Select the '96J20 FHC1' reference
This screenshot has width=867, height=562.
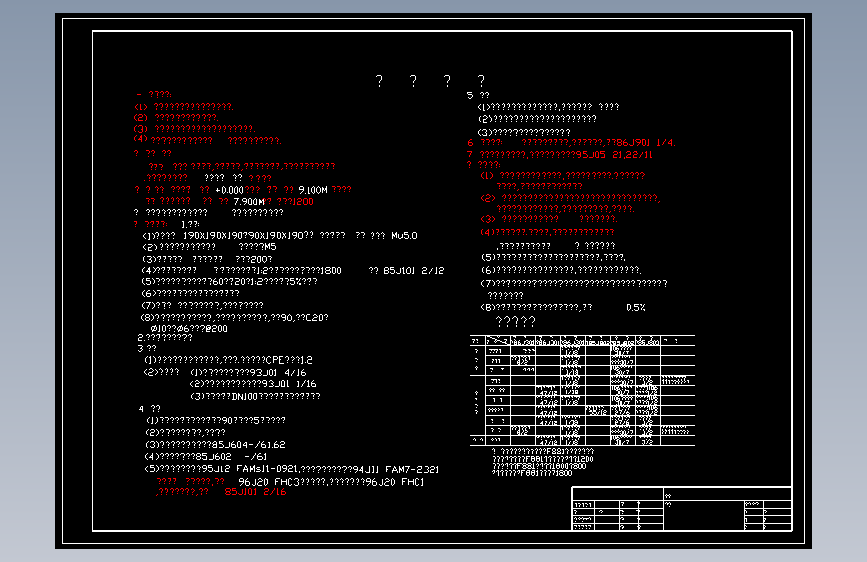click(394, 482)
